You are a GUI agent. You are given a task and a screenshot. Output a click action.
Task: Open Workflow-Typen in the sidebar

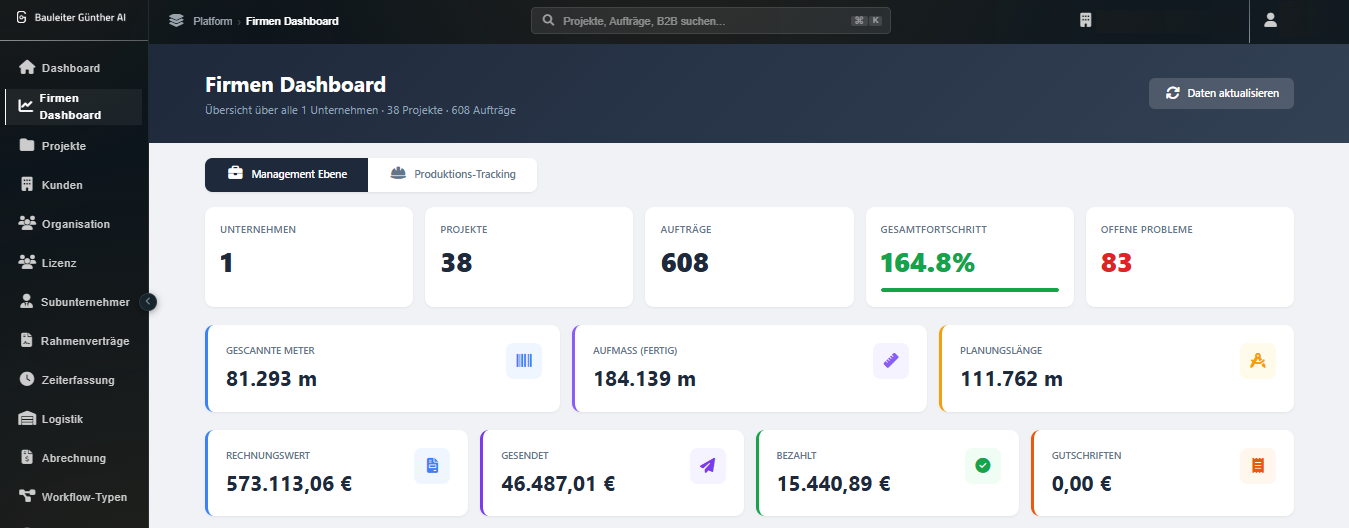[74, 497]
